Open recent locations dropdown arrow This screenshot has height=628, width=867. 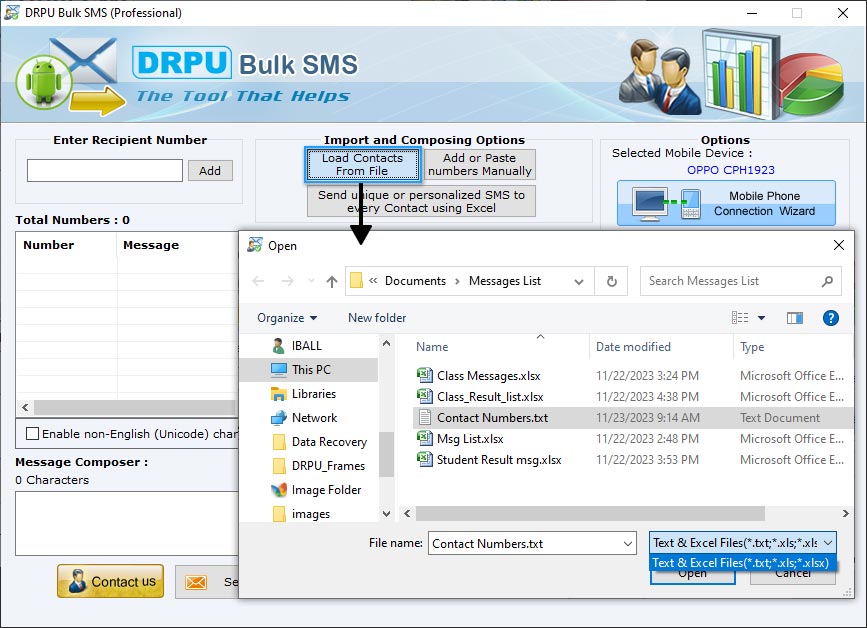pyautogui.click(x=311, y=281)
